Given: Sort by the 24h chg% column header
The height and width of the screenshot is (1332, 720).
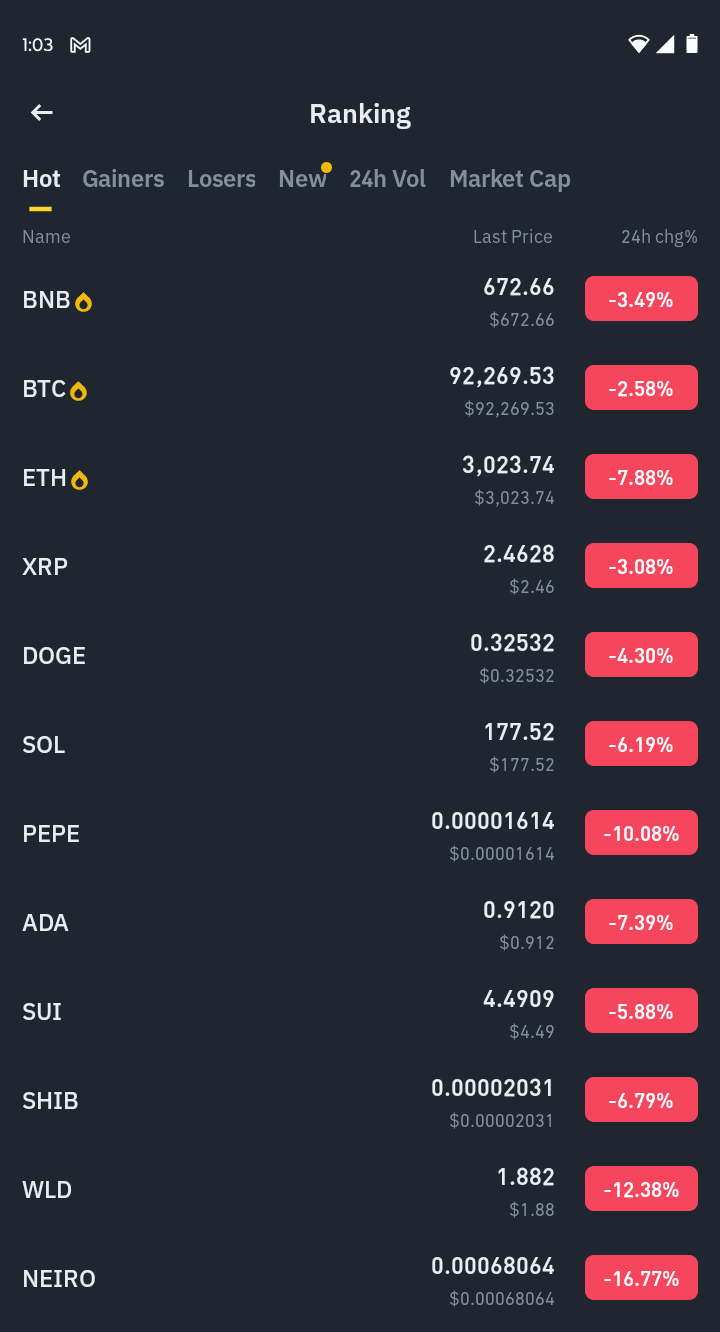Looking at the screenshot, I should (x=659, y=237).
